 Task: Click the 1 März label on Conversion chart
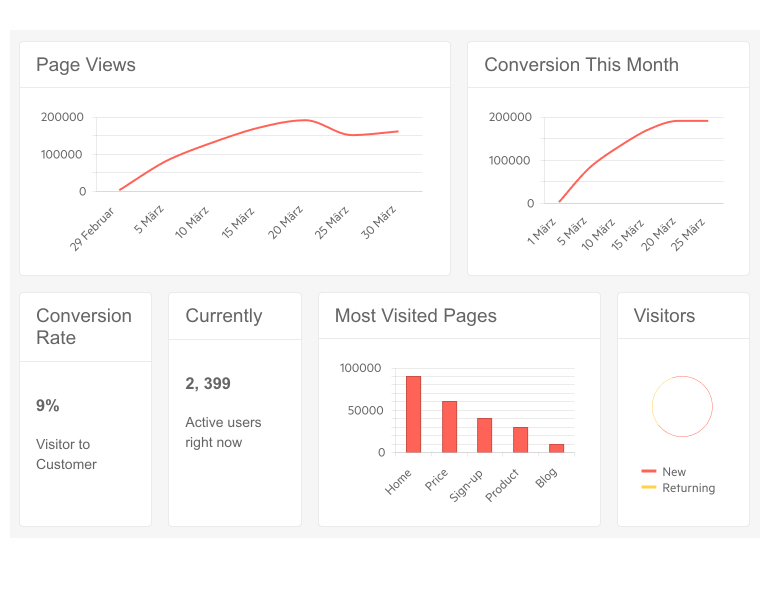(543, 231)
